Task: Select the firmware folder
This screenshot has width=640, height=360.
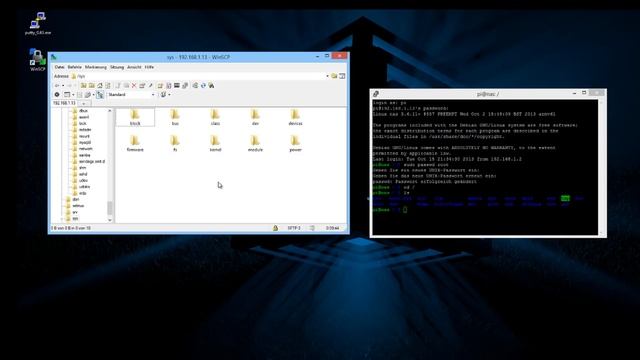Action: 135,144
